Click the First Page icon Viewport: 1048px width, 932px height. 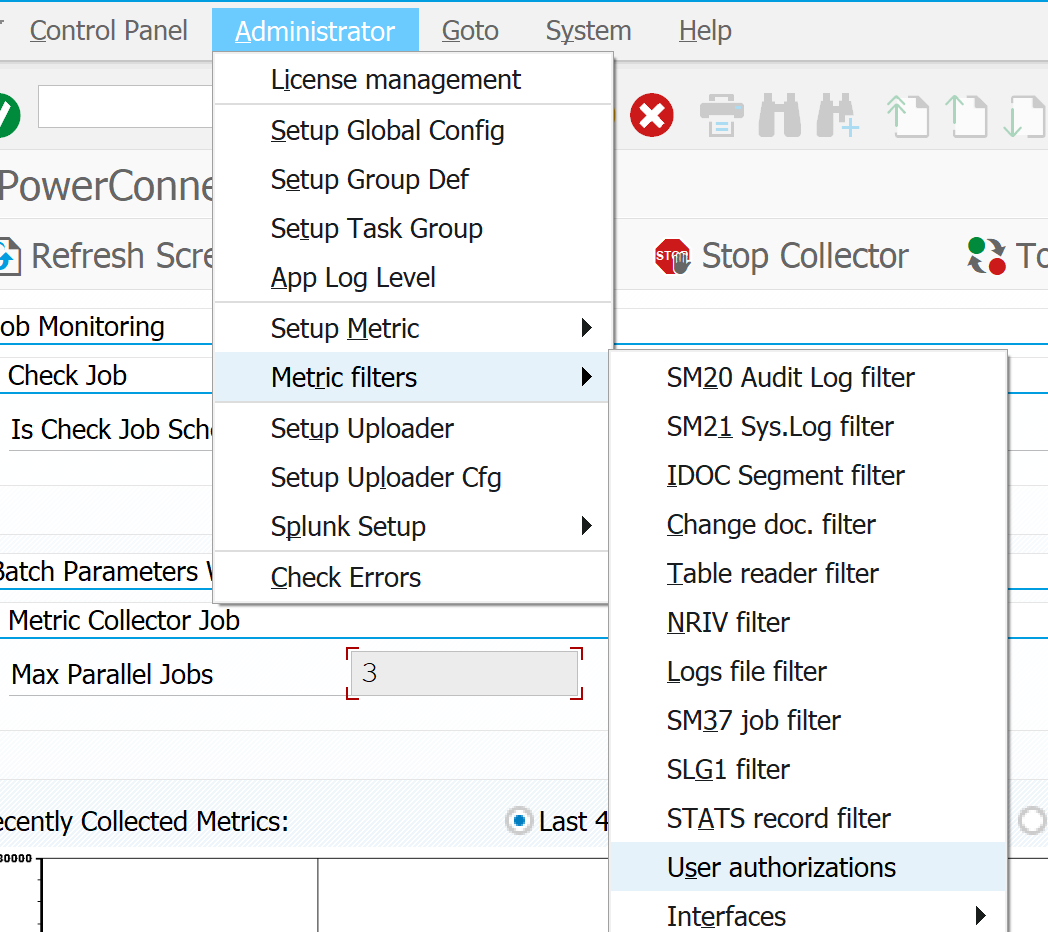point(907,116)
